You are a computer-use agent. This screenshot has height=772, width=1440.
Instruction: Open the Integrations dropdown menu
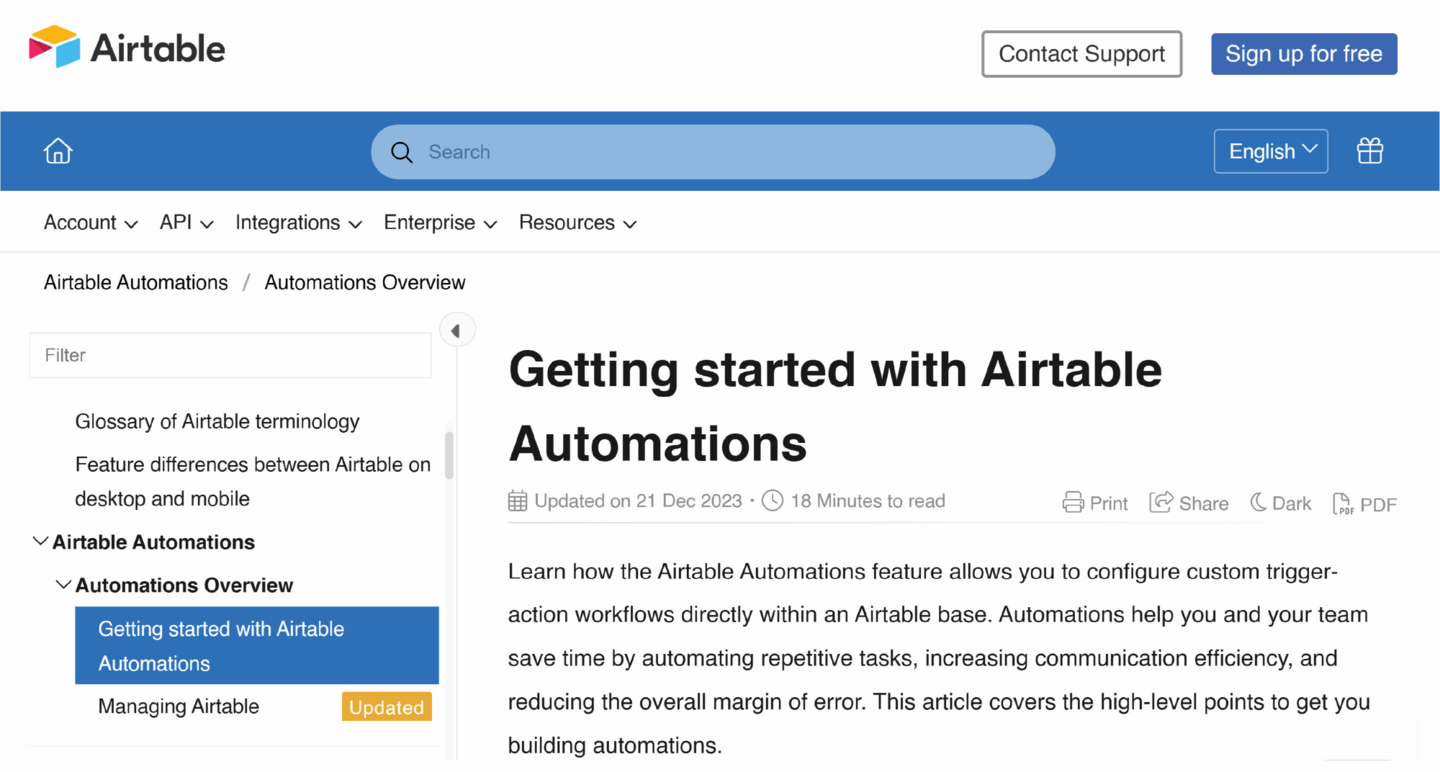(298, 223)
